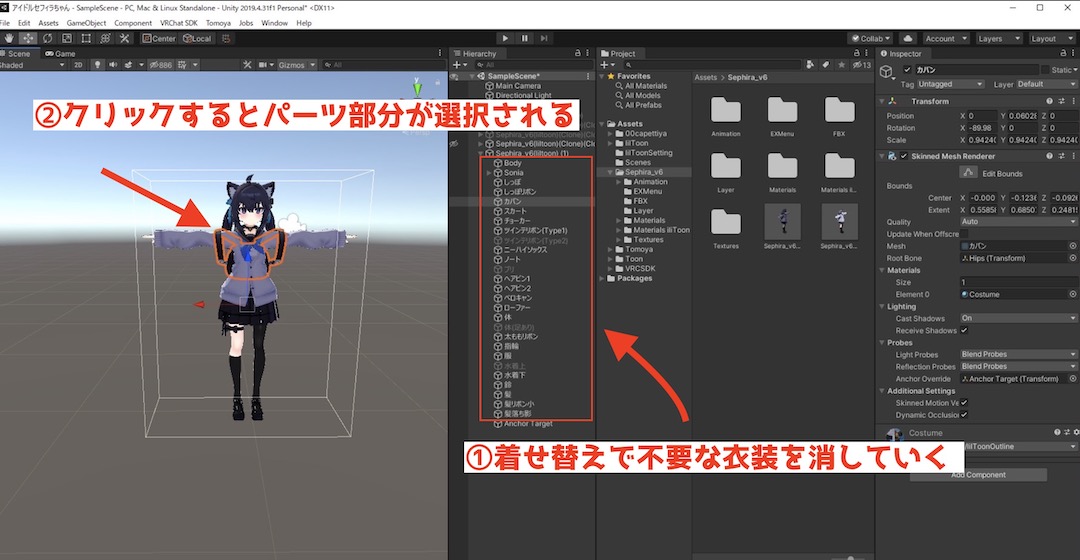Open the Scene camera settings icon
1080x560 pixels.
[x=264, y=65]
